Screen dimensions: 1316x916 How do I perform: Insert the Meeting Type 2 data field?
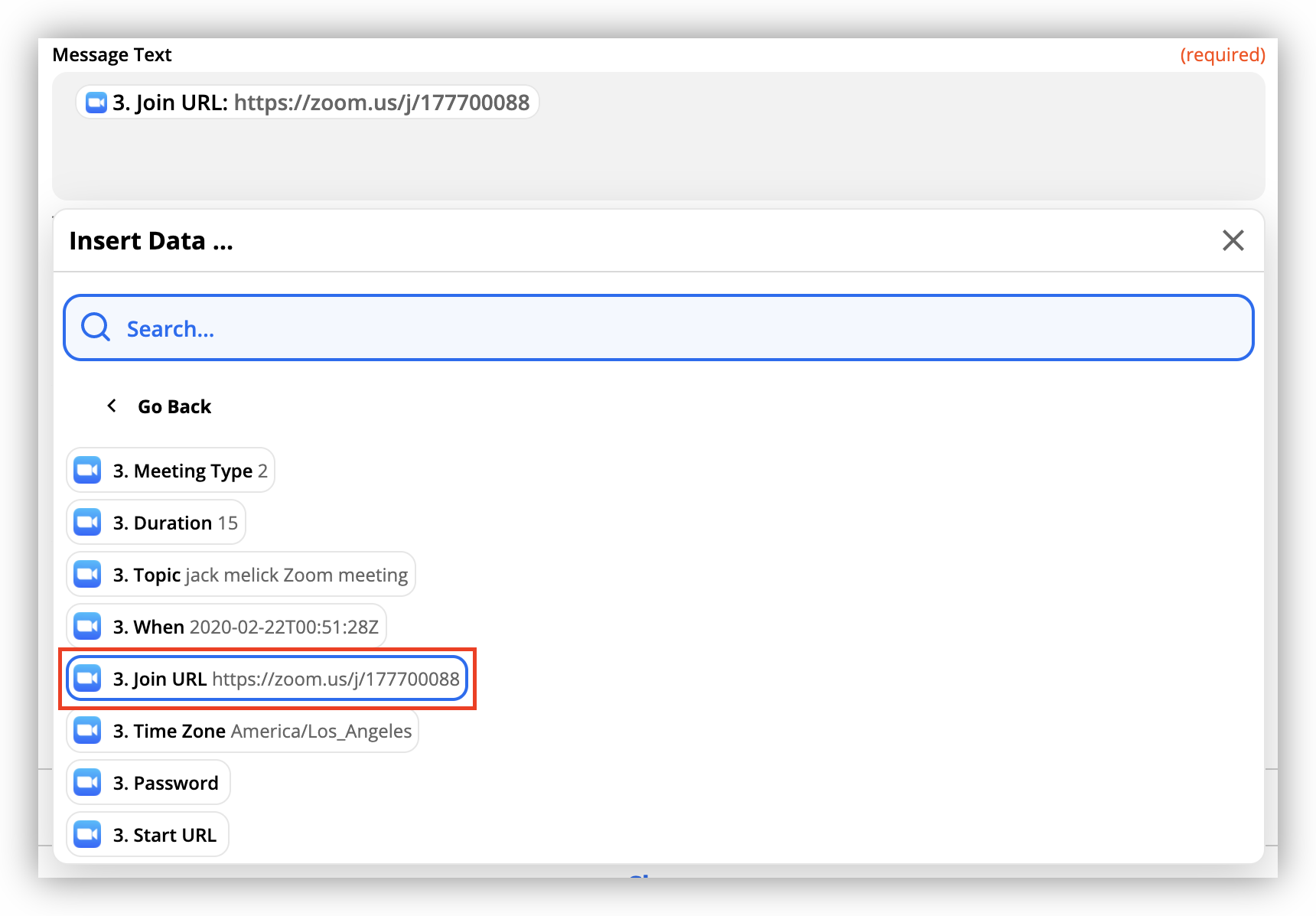click(x=190, y=471)
